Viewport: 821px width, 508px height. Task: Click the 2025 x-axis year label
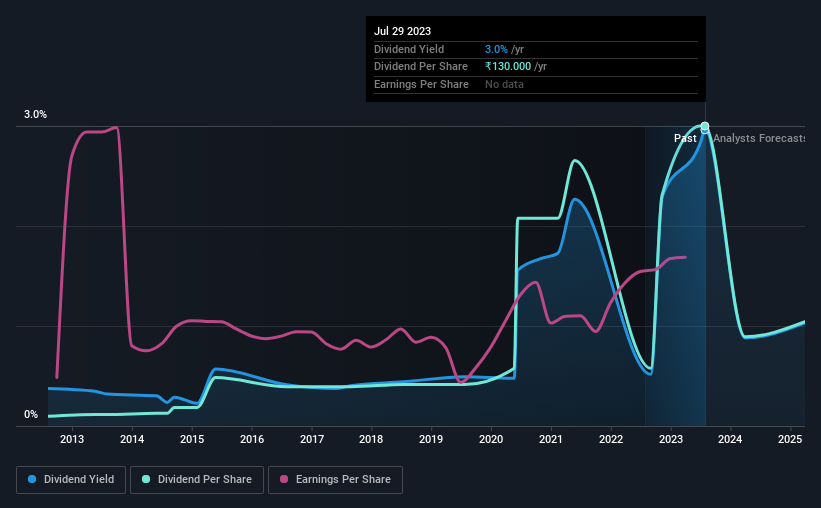pos(790,439)
